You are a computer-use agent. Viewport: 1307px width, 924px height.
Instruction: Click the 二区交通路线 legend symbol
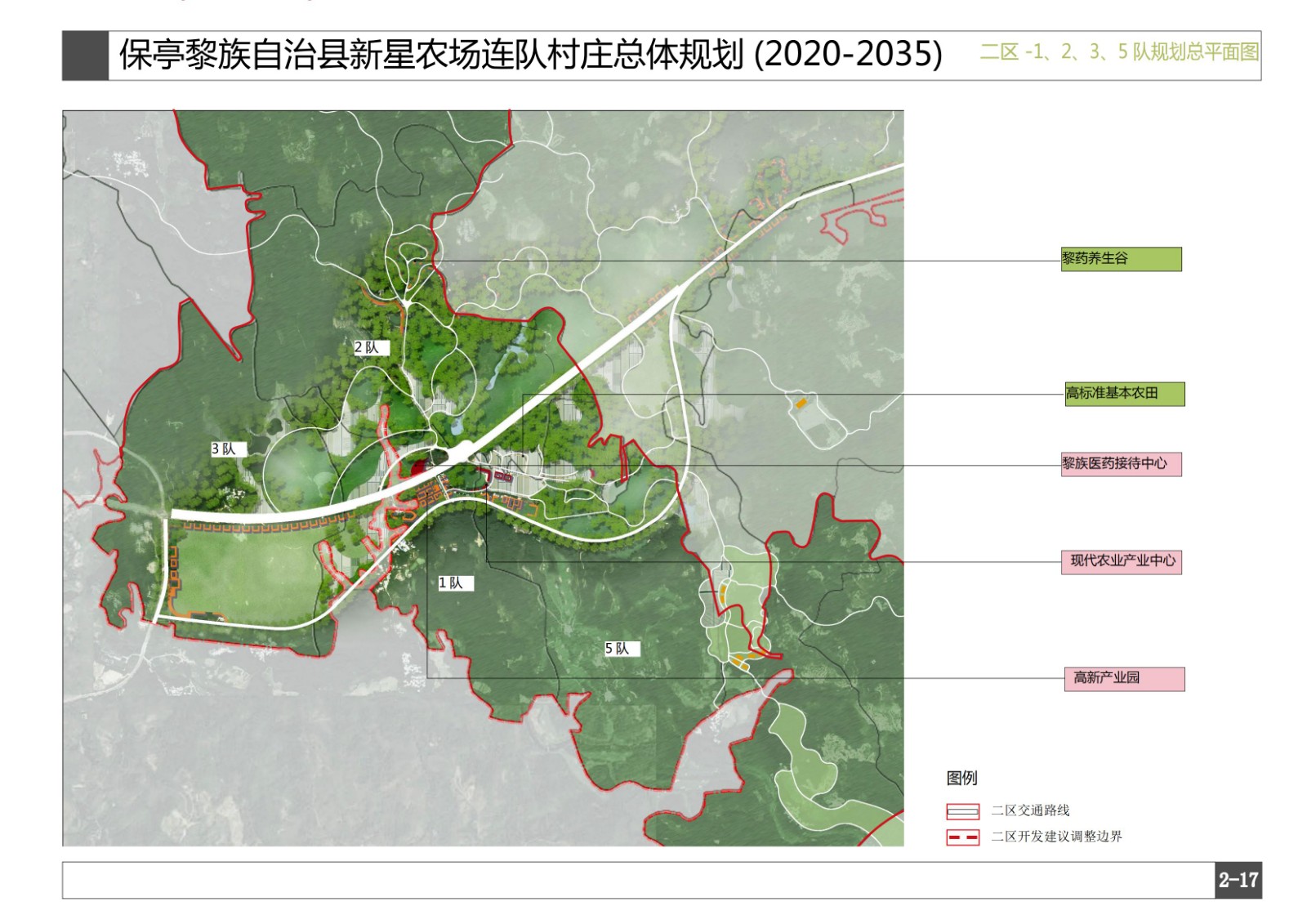pos(962,811)
